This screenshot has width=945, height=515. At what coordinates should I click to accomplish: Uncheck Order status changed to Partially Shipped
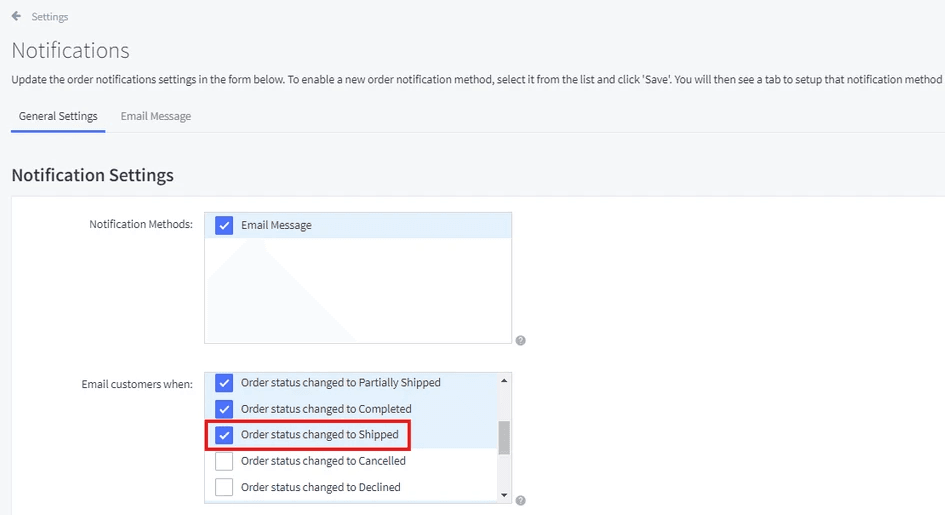pyautogui.click(x=224, y=383)
